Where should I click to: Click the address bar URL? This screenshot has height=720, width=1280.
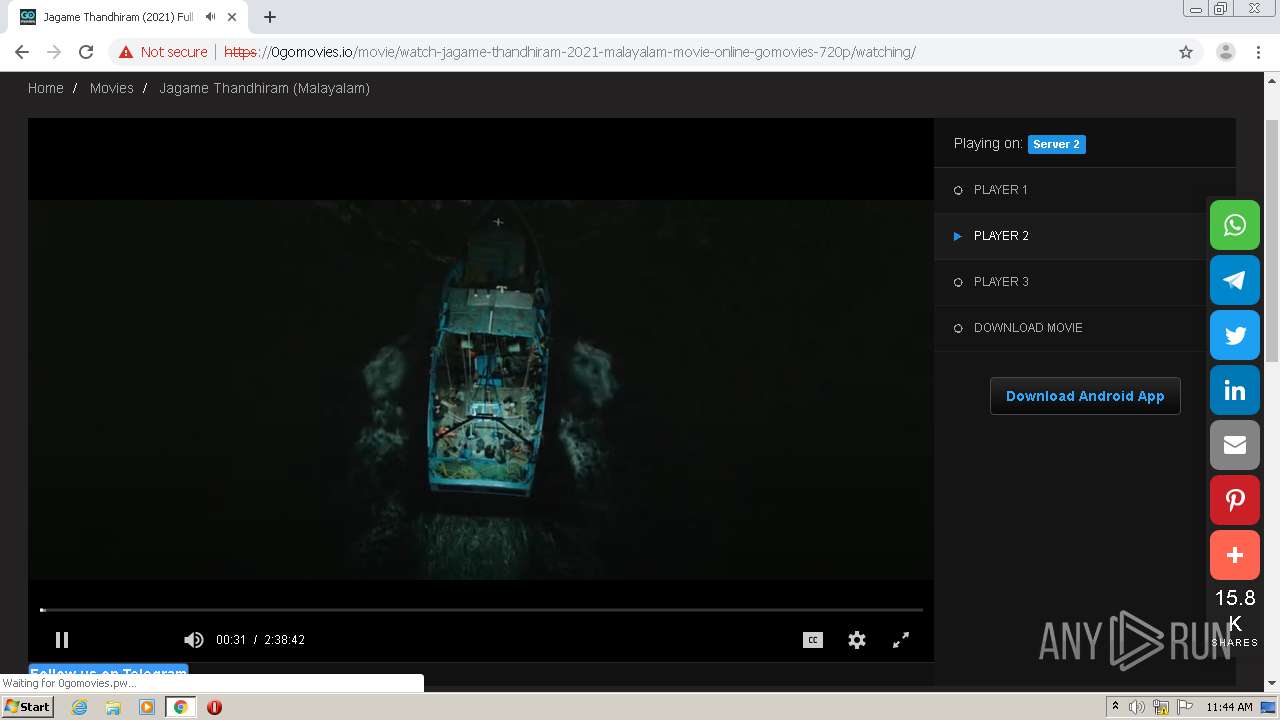(x=570, y=52)
